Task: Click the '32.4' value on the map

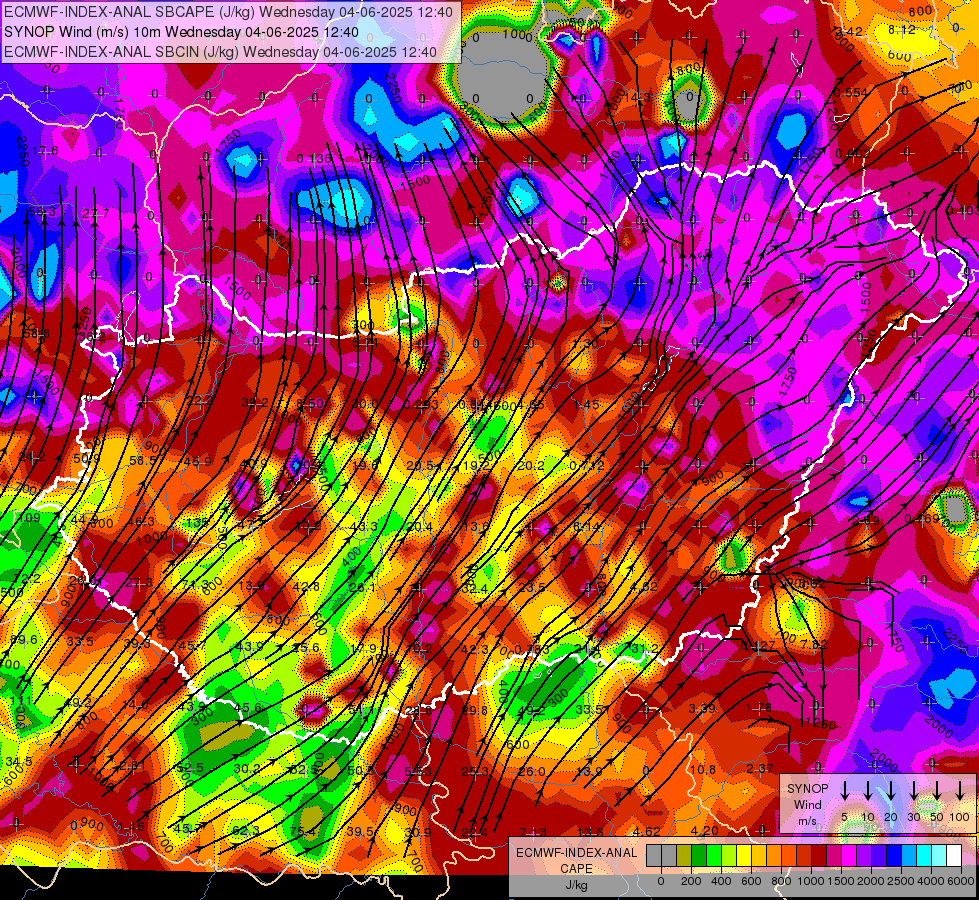Action: [x=475, y=588]
